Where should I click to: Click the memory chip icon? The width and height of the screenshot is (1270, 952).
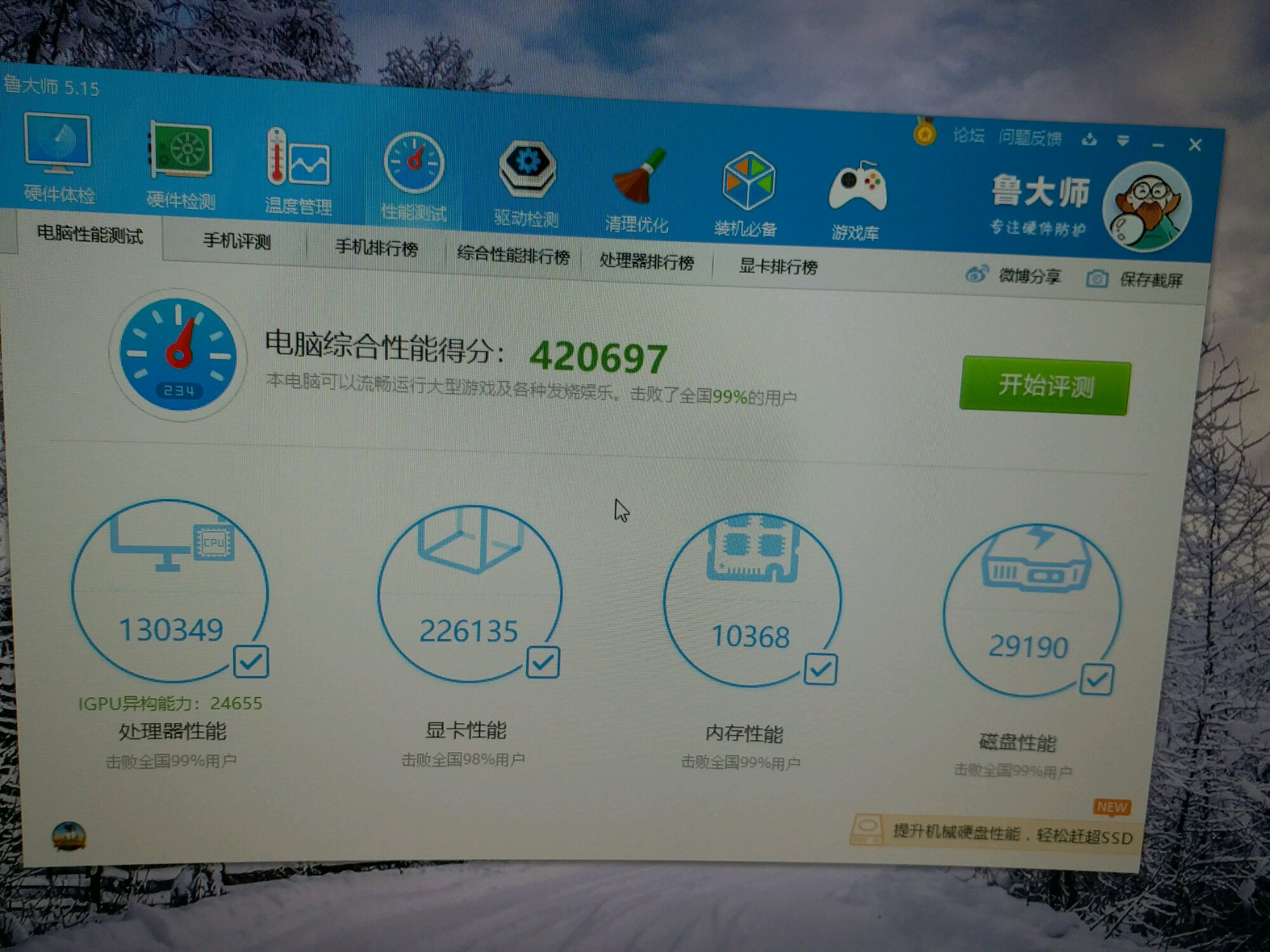[752, 548]
